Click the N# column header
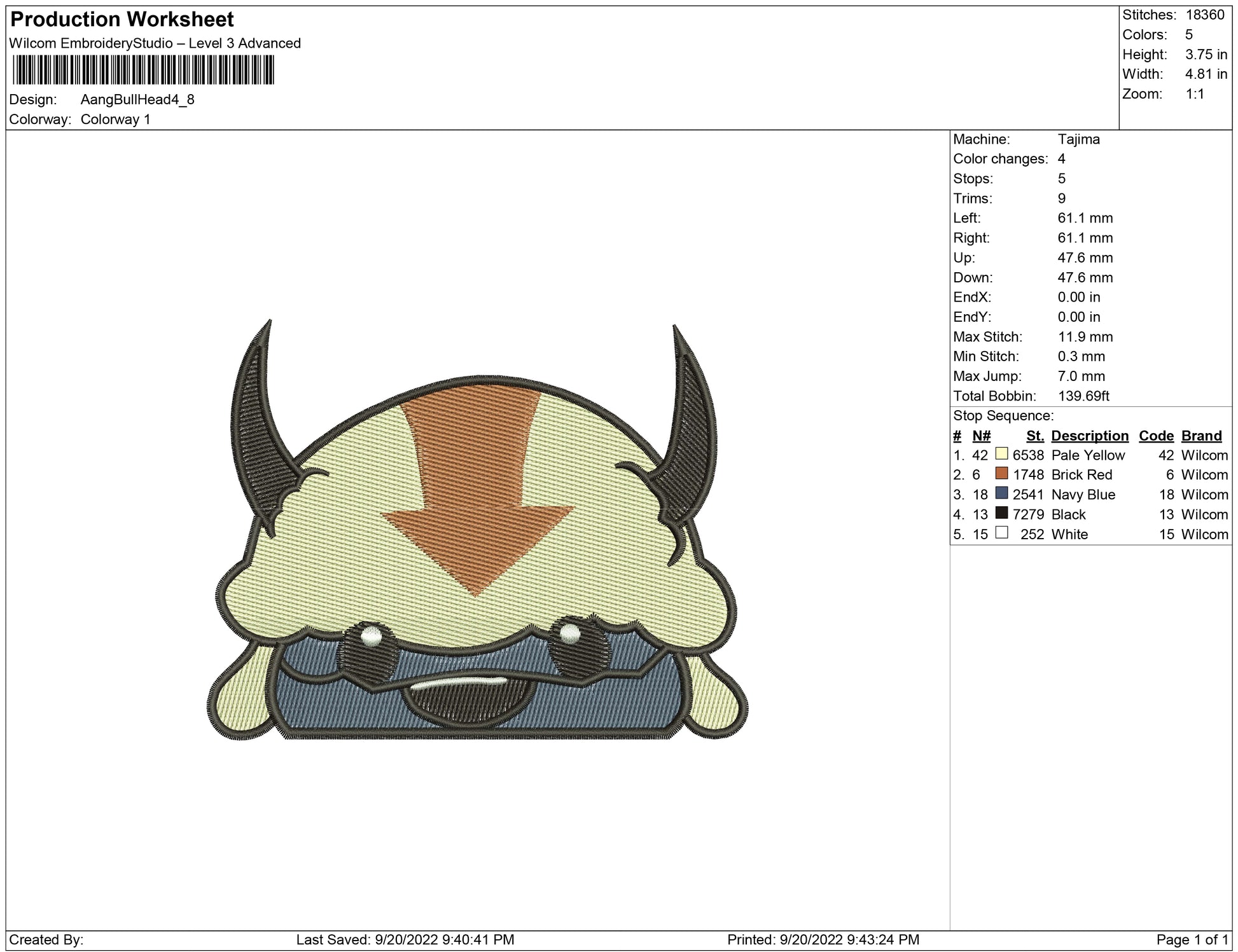 (x=981, y=436)
